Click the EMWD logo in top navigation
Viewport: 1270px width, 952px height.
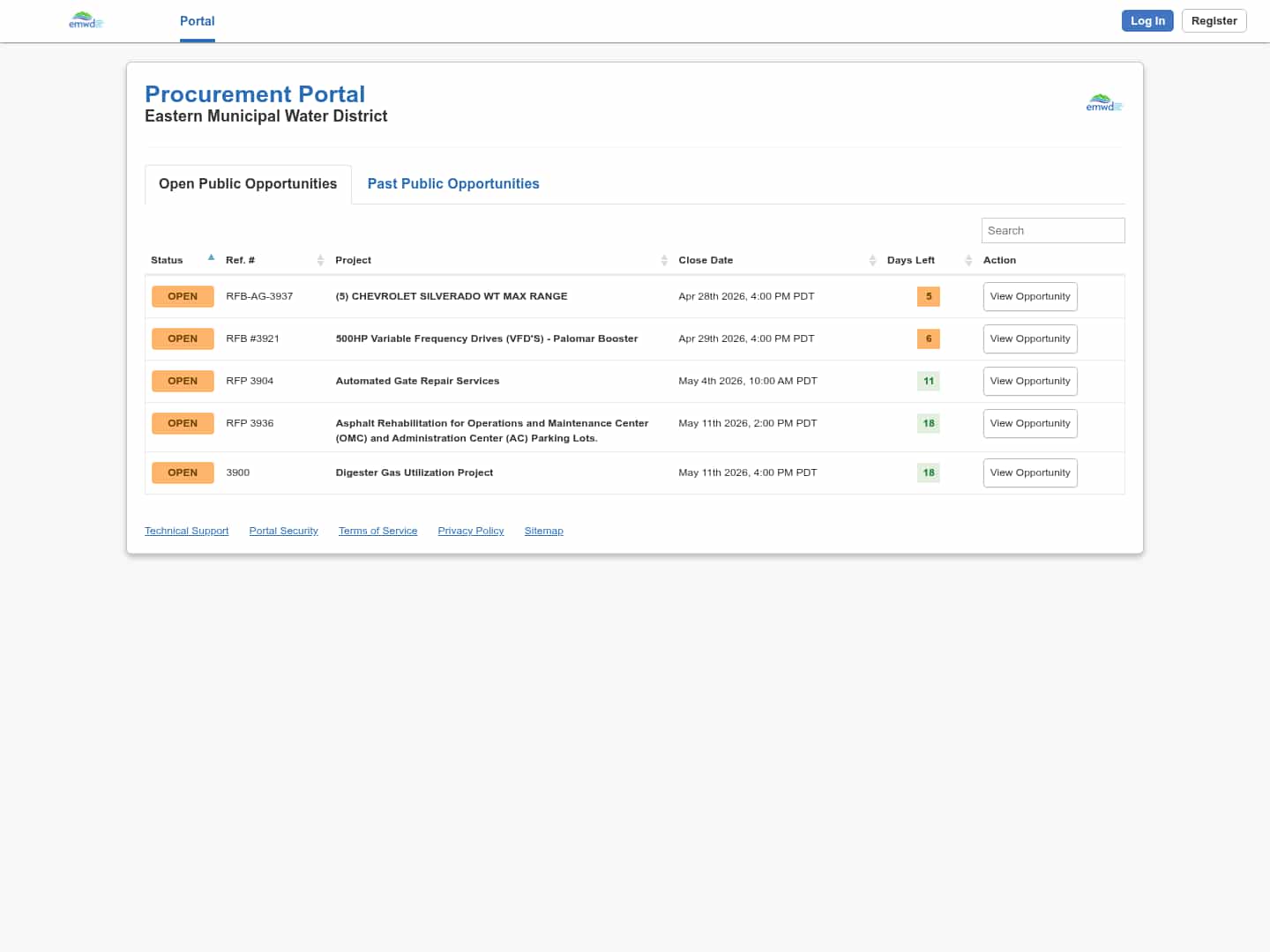click(x=86, y=20)
